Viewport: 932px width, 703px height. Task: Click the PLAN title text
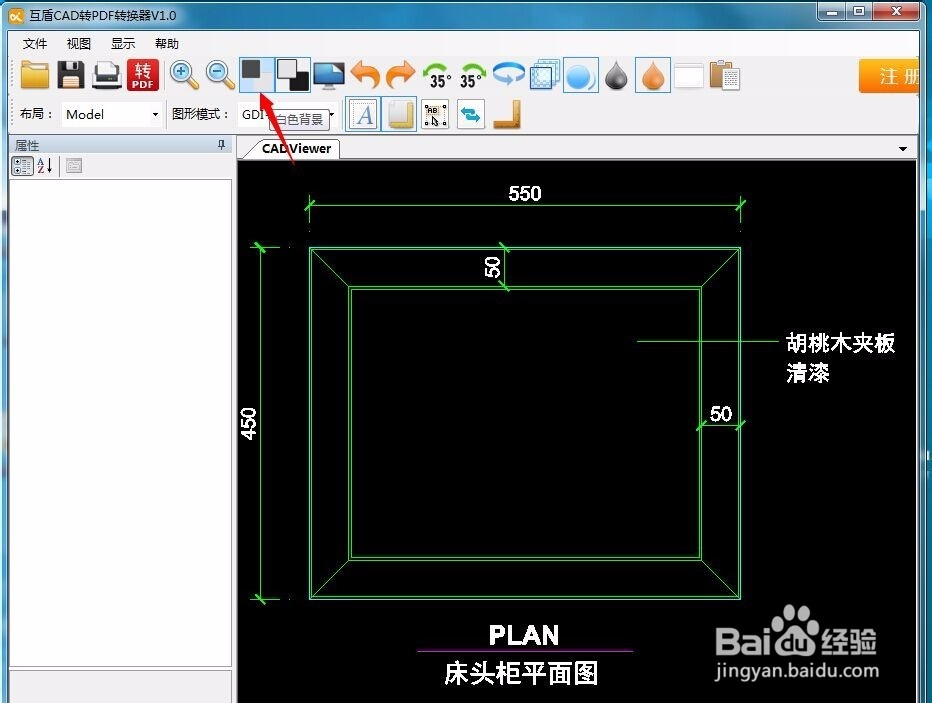pos(524,635)
